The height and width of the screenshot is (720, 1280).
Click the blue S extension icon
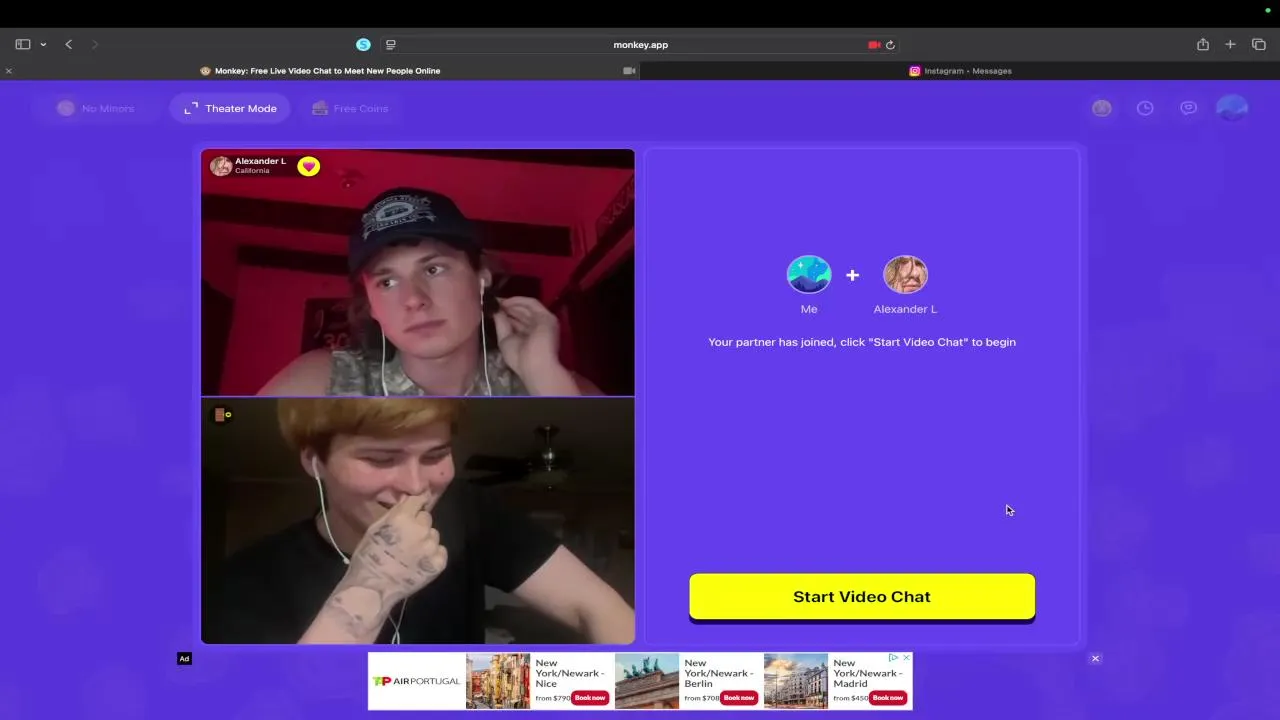[x=363, y=44]
